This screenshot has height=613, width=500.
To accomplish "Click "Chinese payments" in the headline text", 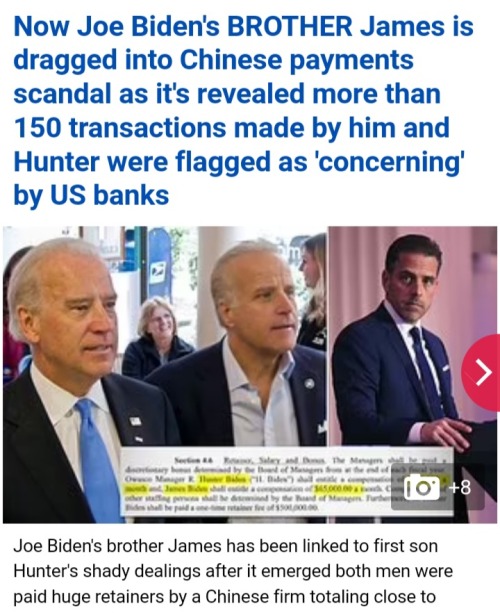I will pyautogui.click(x=296, y=60).
